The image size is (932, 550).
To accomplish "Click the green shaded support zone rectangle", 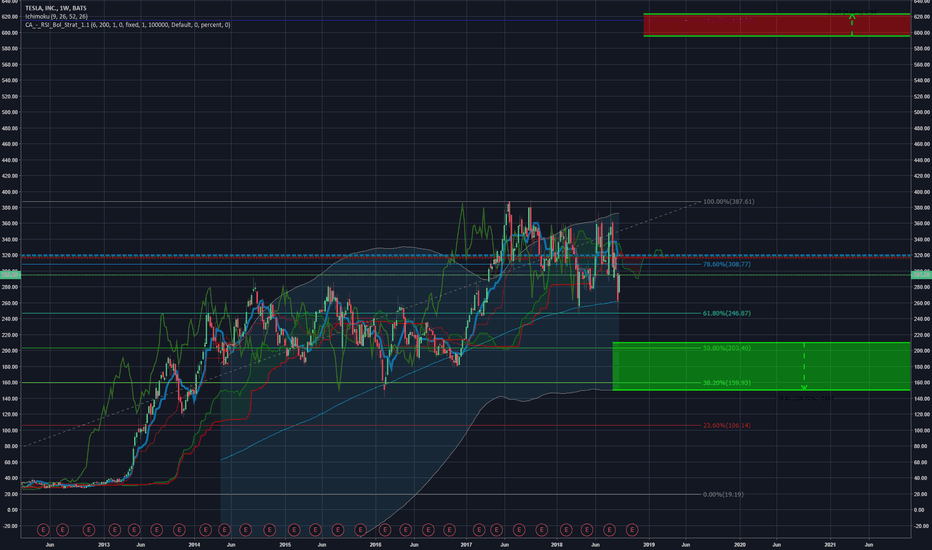I will click(x=761, y=366).
